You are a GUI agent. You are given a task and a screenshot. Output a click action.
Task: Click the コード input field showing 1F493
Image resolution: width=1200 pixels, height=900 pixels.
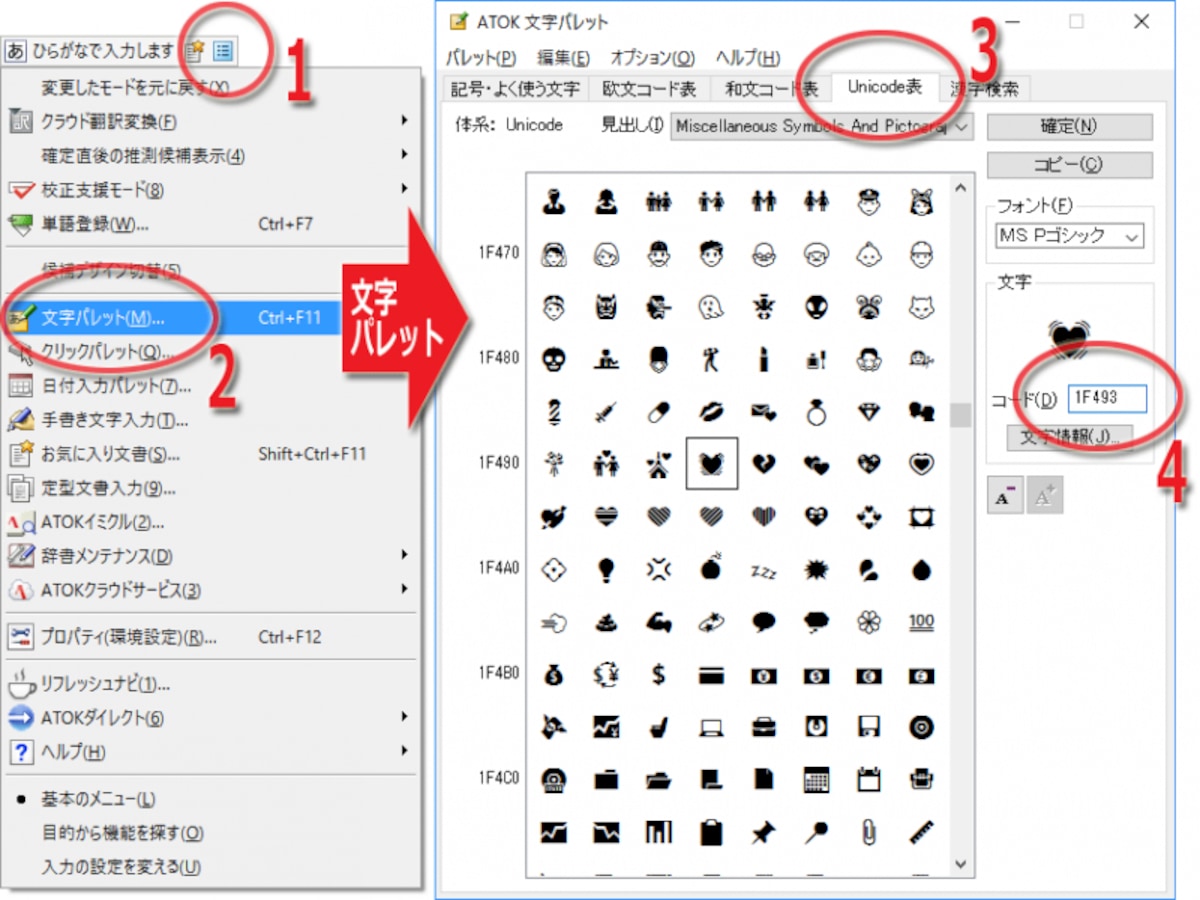[x=1107, y=398]
